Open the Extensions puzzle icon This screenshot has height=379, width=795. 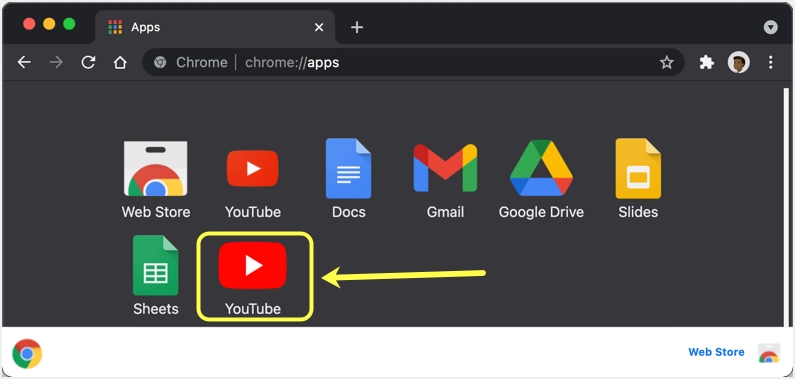(x=706, y=62)
